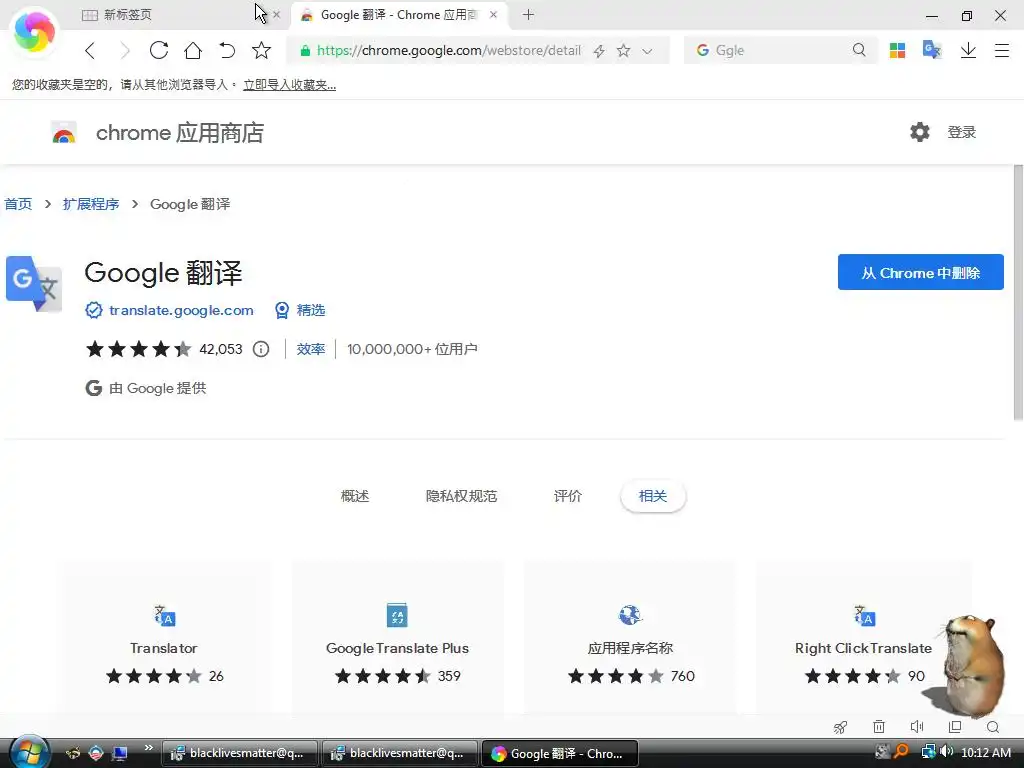Click the window layout icon in status bar
The width and height of the screenshot is (1024, 768).
[x=955, y=727]
